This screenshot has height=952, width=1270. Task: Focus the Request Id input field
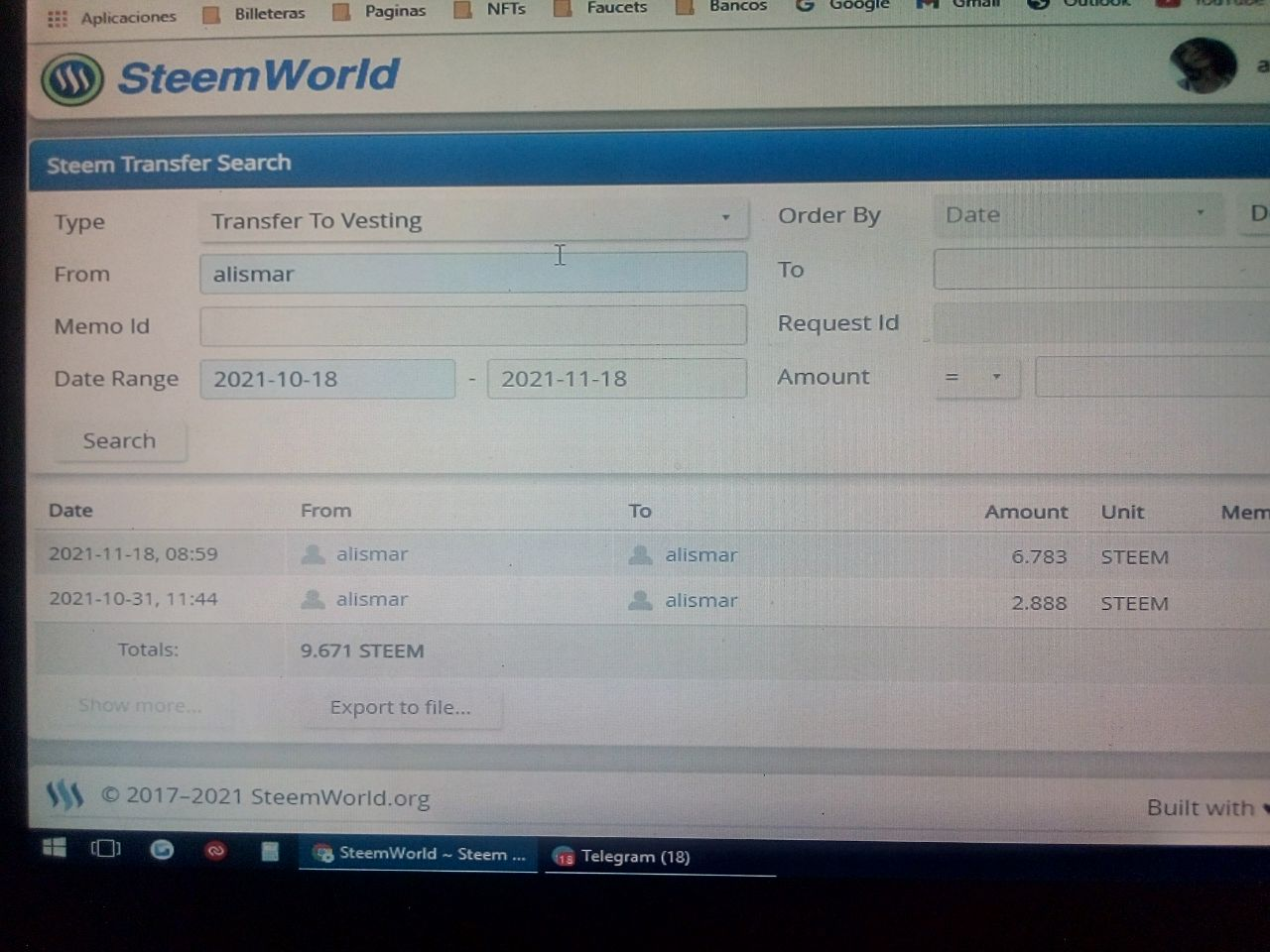[1101, 323]
